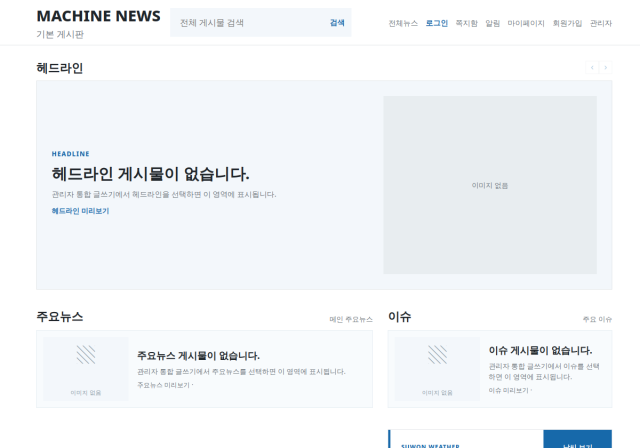
Task: Click the MACHINE NEWS site logo
Action: pyautogui.click(x=98, y=16)
